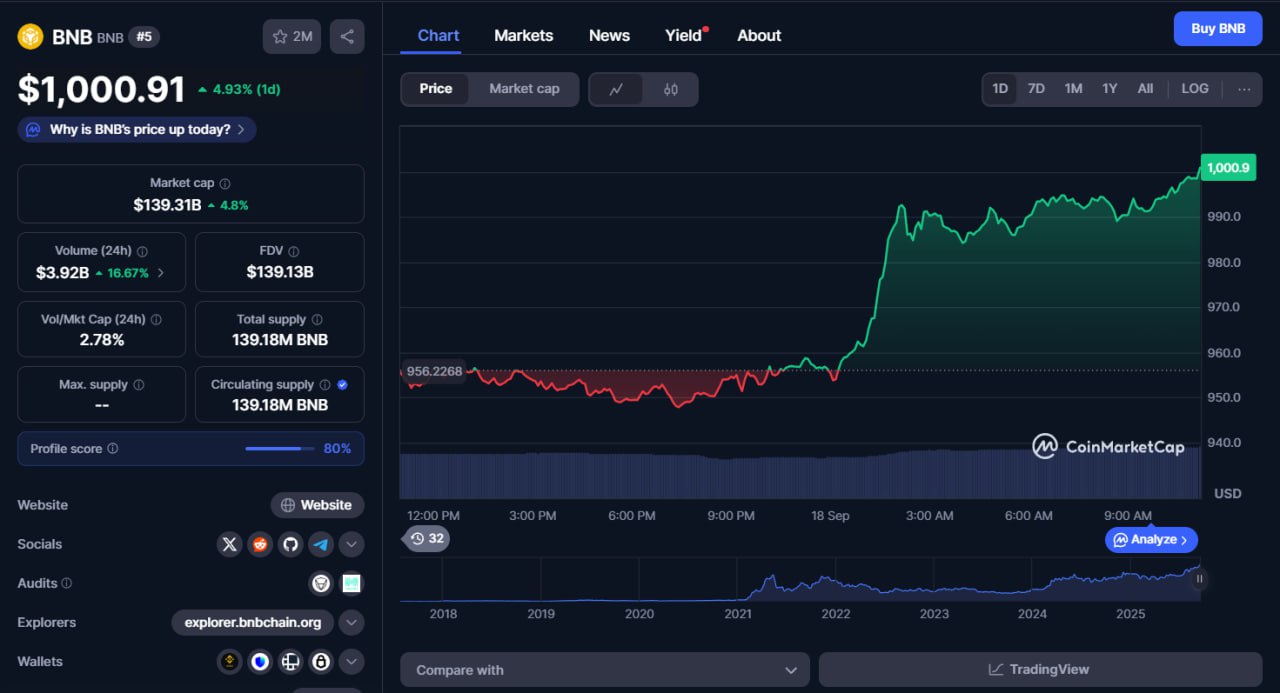Click the Market cap info icon

225,184
